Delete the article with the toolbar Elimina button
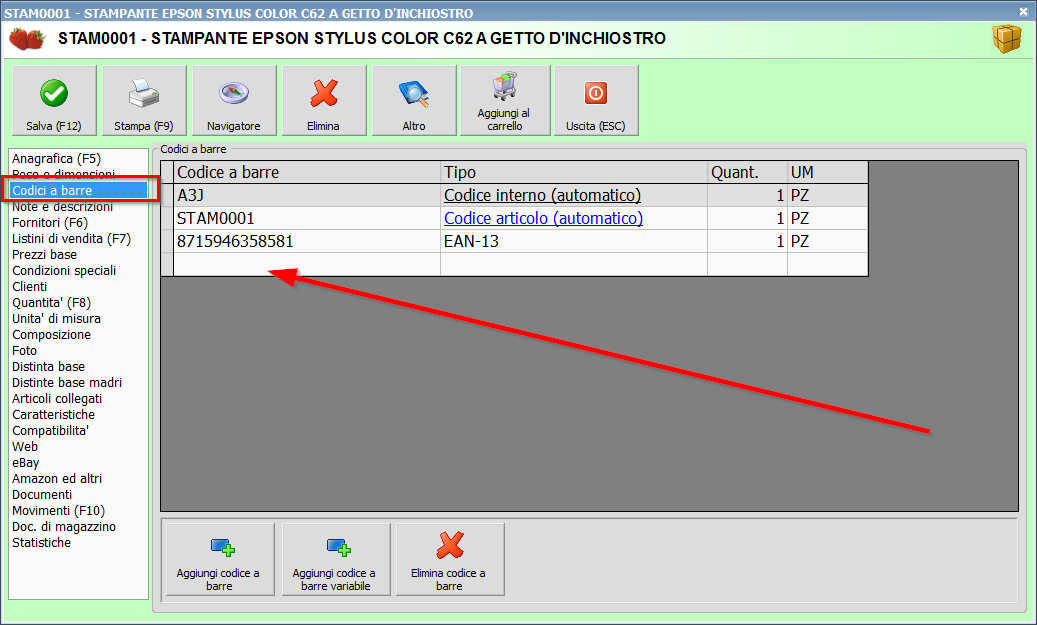 click(323, 101)
